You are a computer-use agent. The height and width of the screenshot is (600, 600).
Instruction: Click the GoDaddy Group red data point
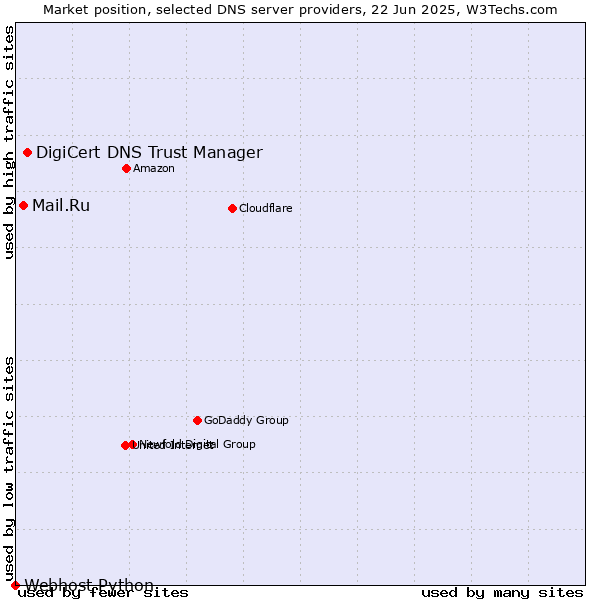click(197, 421)
